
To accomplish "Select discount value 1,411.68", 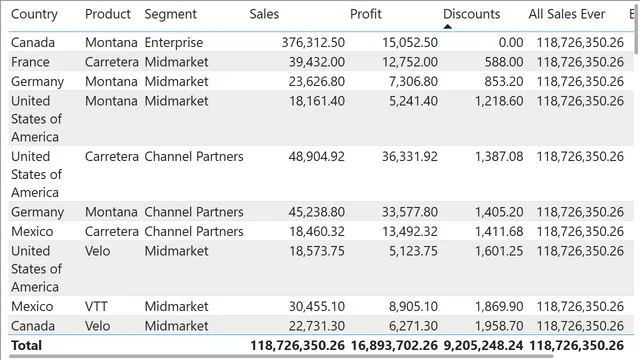I will coord(499,231).
